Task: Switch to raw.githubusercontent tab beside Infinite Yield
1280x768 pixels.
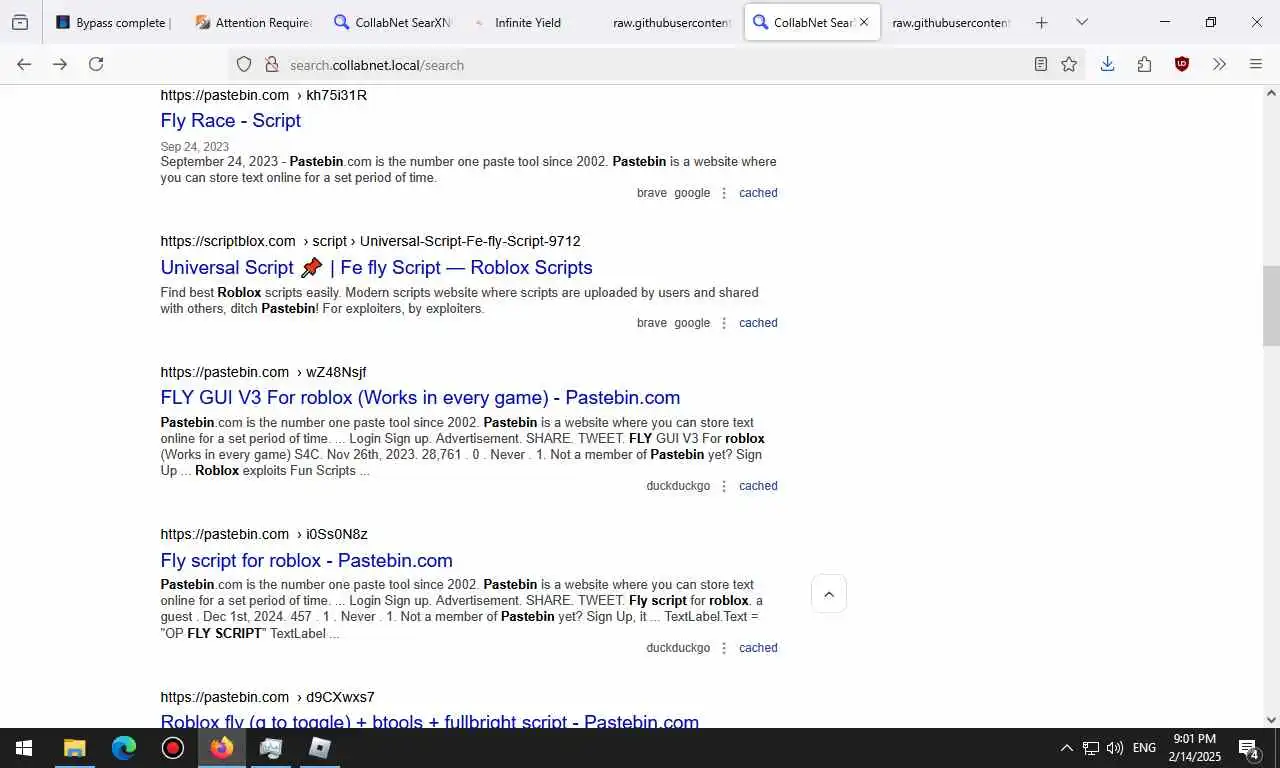Action: click(x=672, y=22)
